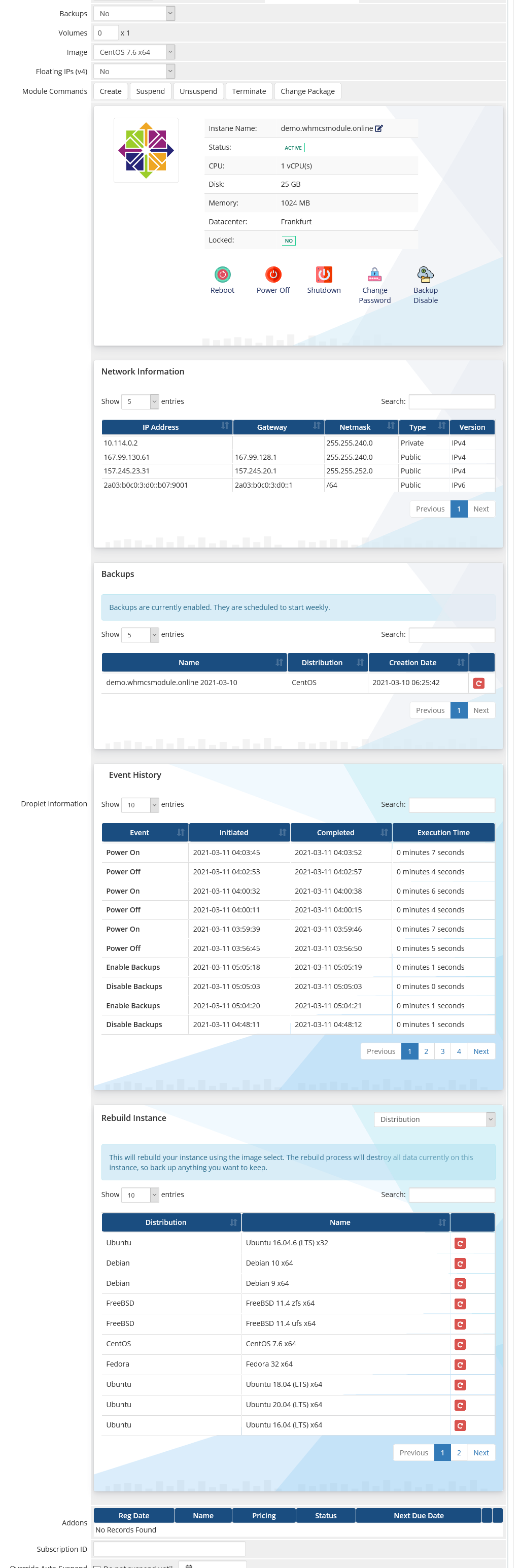Click IP address 167.99.130.61
The image size is (520, 1568).
(127, 457)
